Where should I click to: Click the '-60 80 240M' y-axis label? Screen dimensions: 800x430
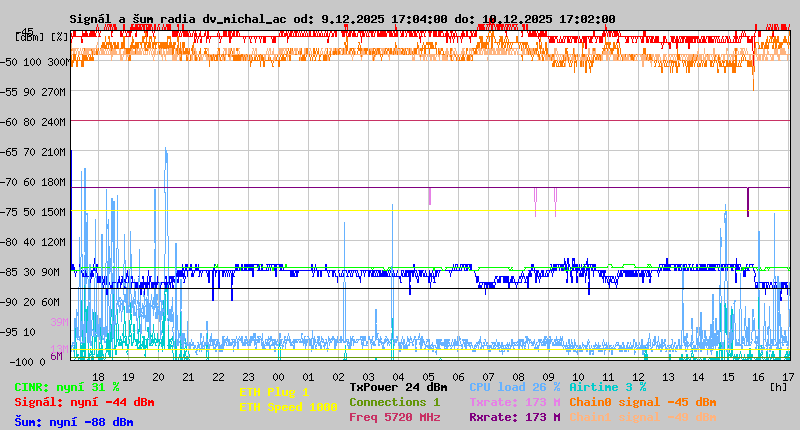pyautogui.click(x=35, y=122)
